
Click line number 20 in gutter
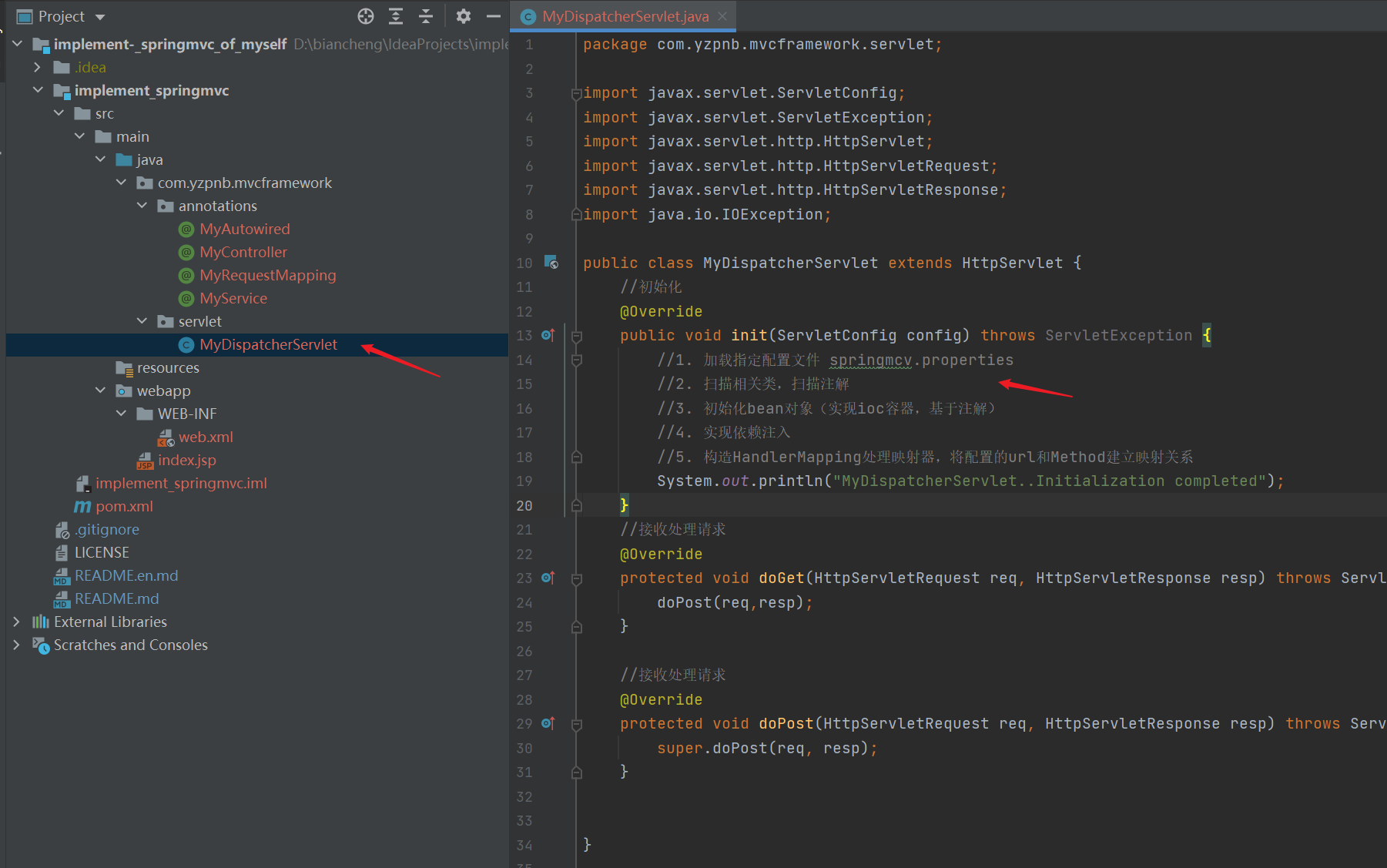(x=524, y=505)
